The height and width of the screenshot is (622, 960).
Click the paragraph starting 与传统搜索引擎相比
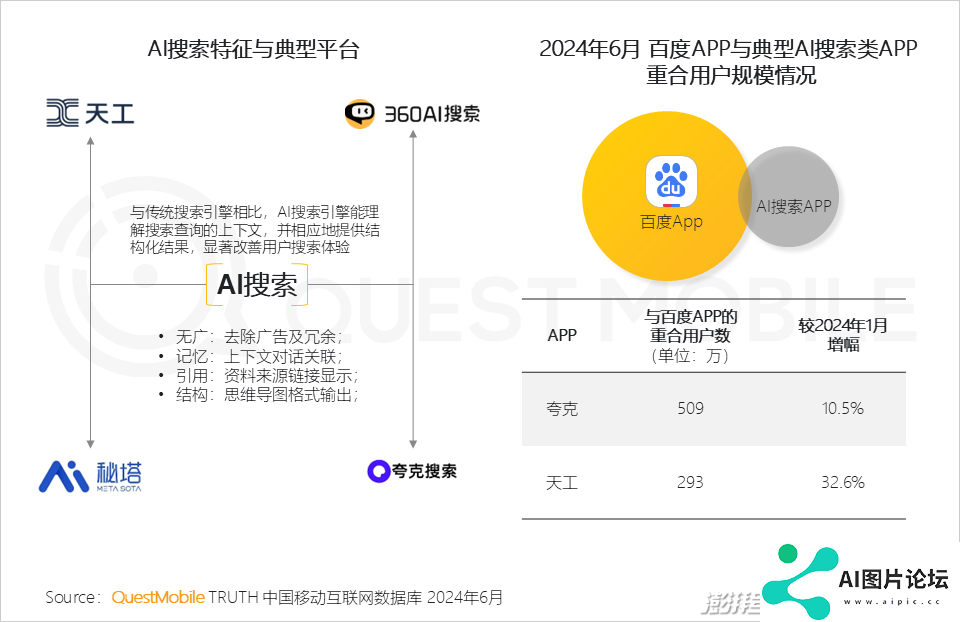click(x=255, y=230)
